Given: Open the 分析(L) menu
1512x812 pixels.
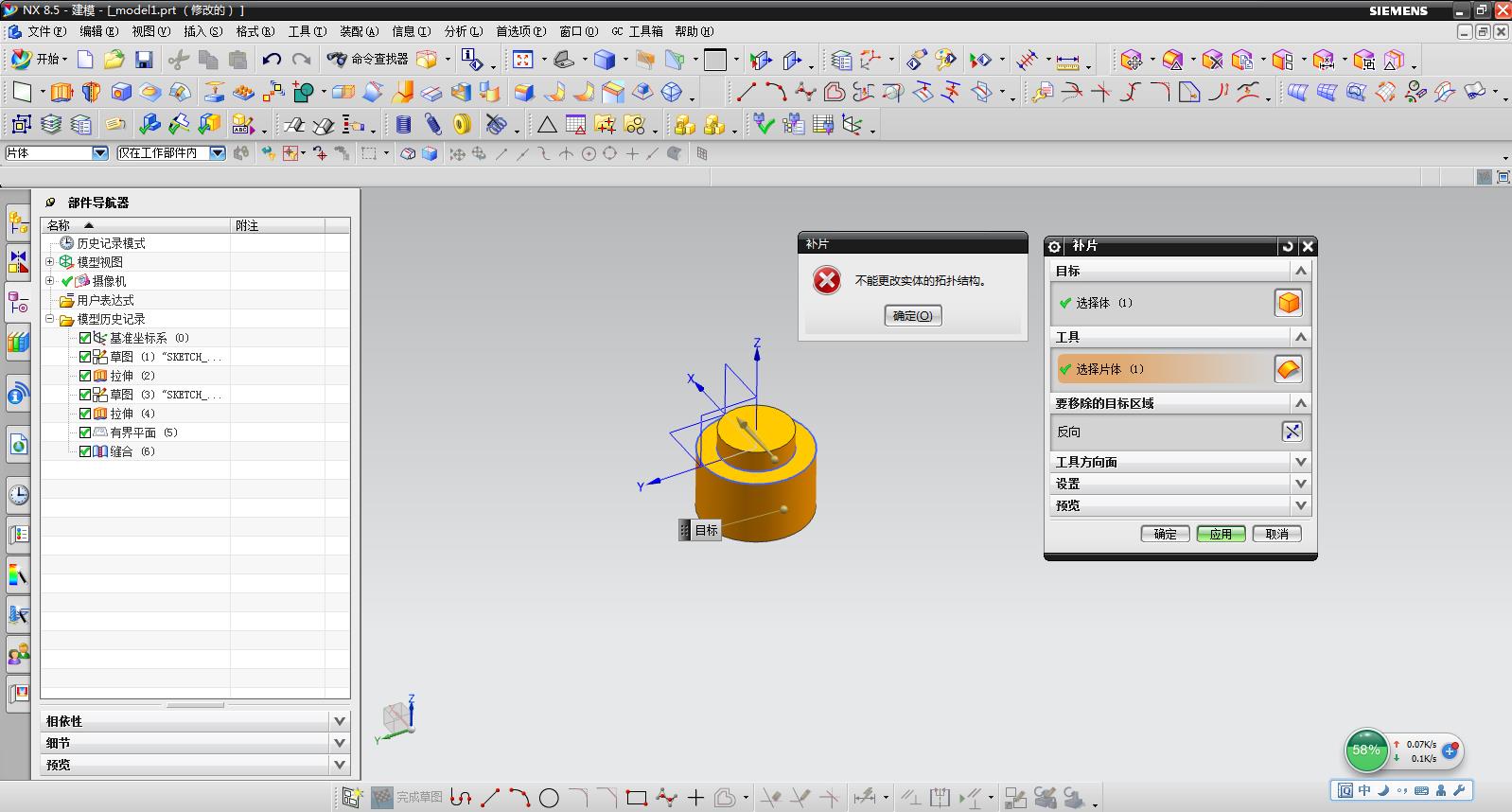Looking at the screenshot, I should pos(463,31).
